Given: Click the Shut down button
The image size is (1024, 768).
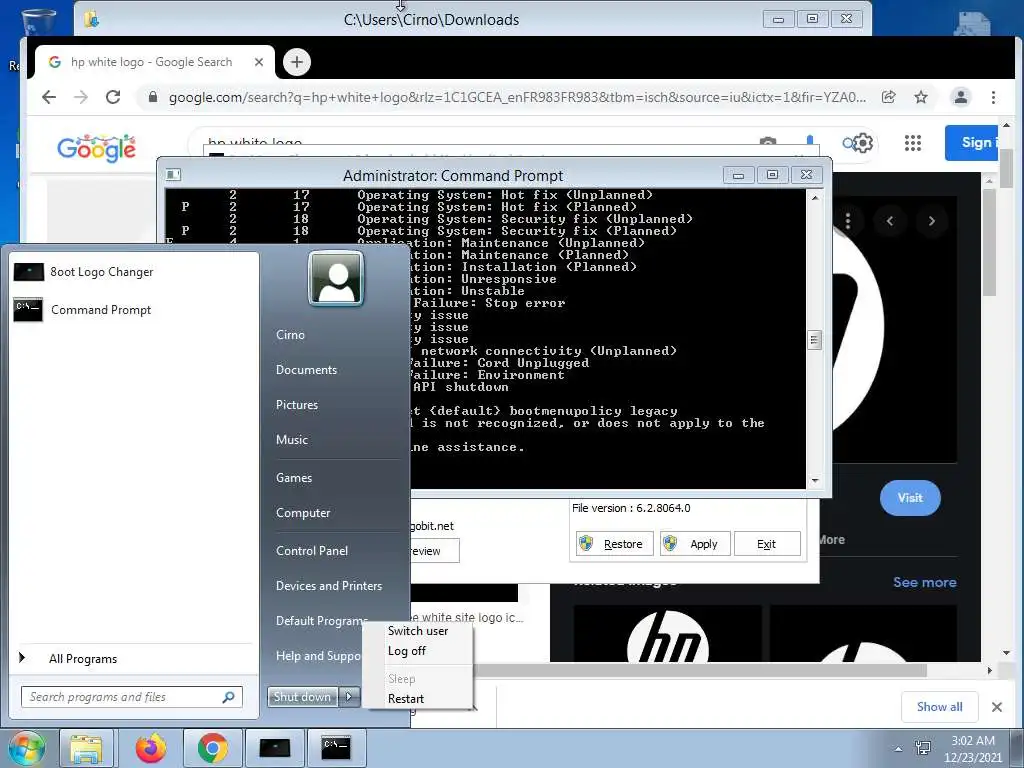Looking at the screenshot, I should (303, 697).
